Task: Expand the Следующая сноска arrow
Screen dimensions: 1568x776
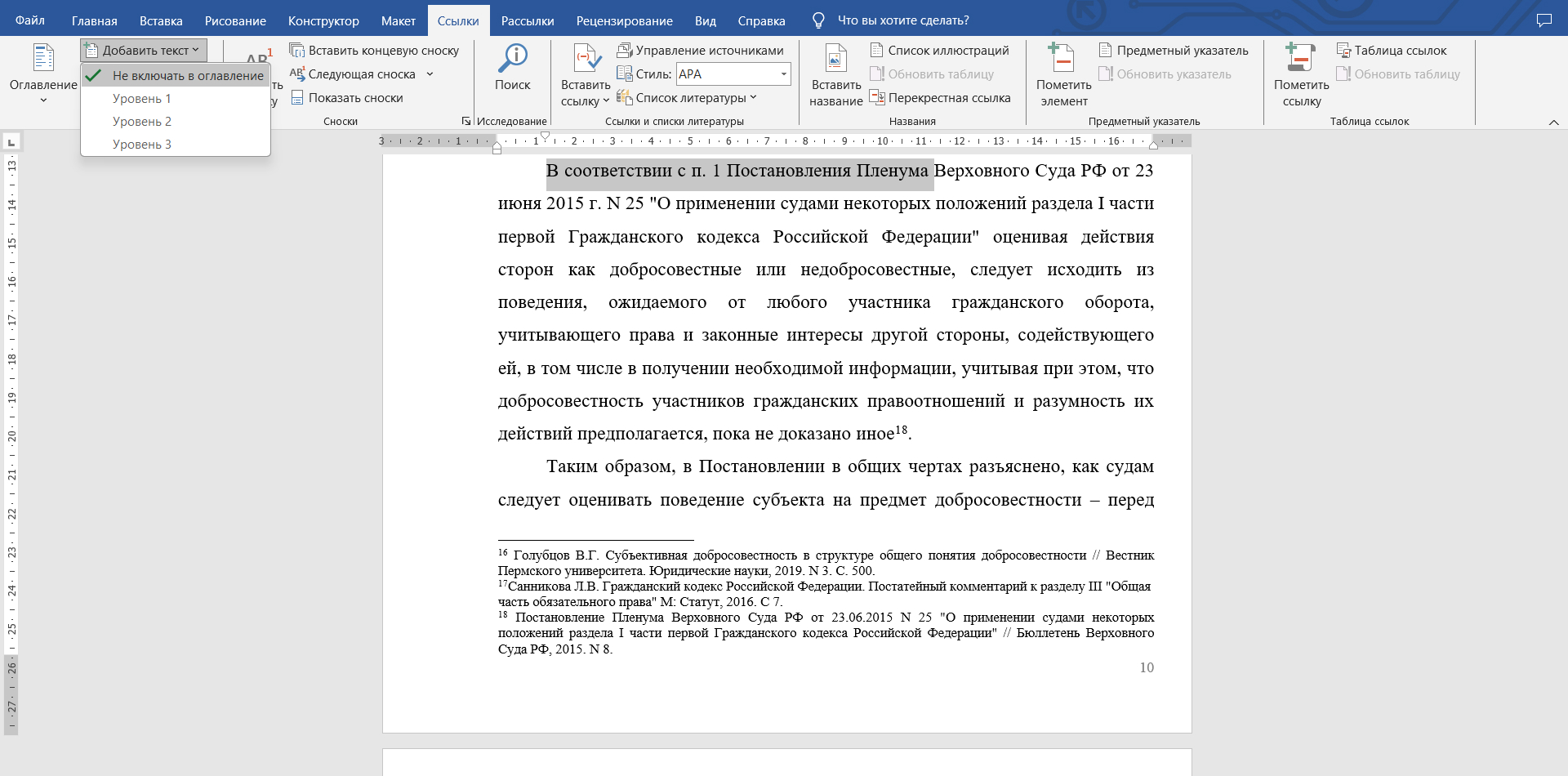Action: 430,74
